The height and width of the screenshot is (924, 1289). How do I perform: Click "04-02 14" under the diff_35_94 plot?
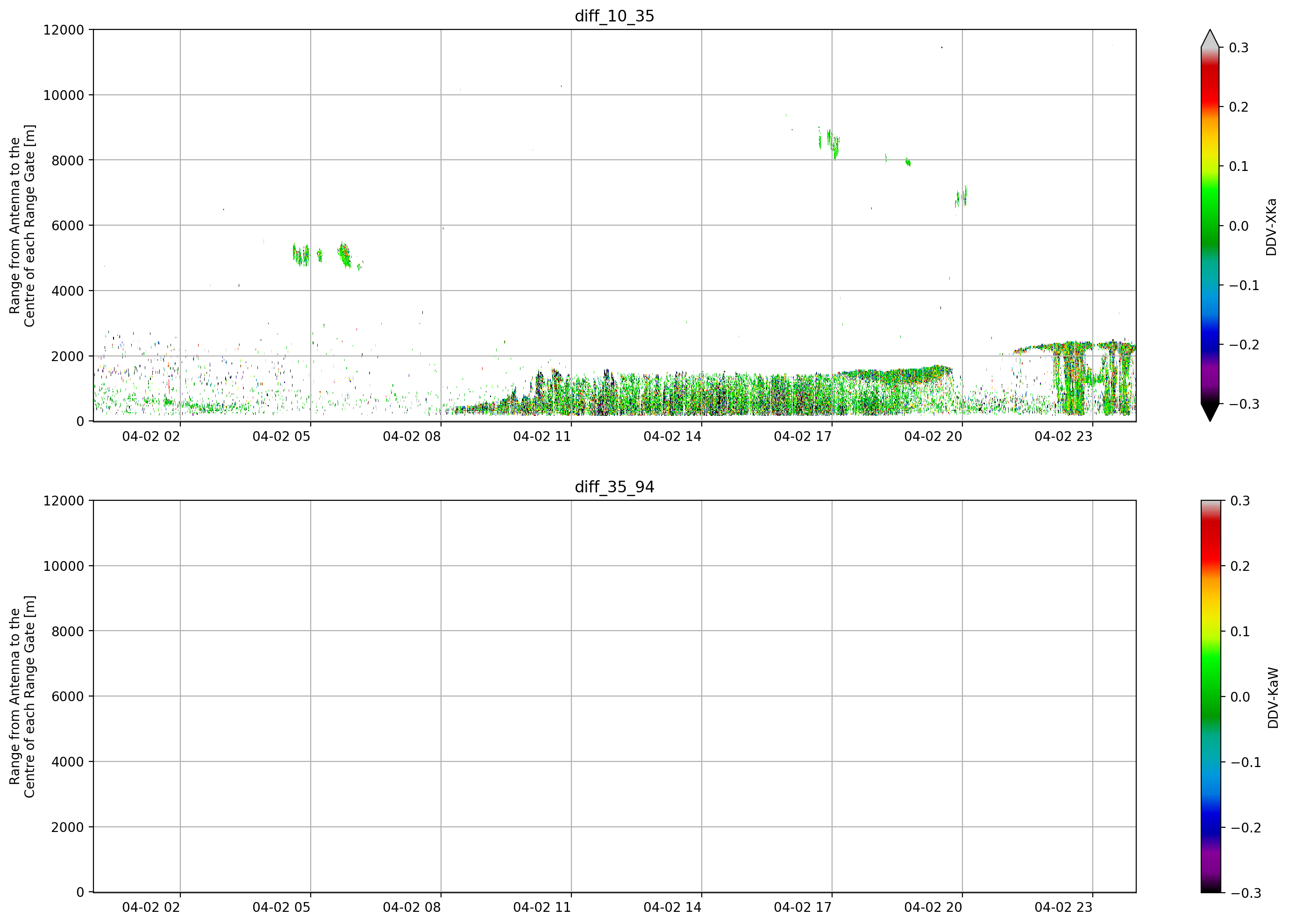672,908
